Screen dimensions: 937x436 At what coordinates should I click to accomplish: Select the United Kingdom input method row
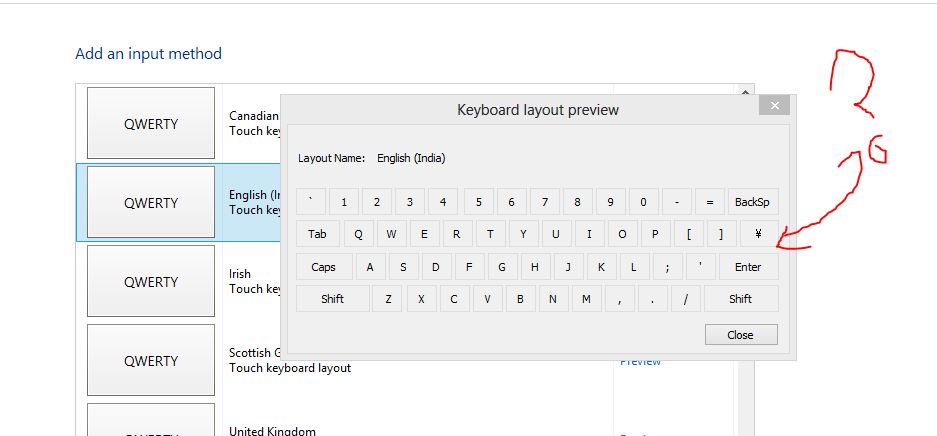pyautogui.click(x=406, y=419)
